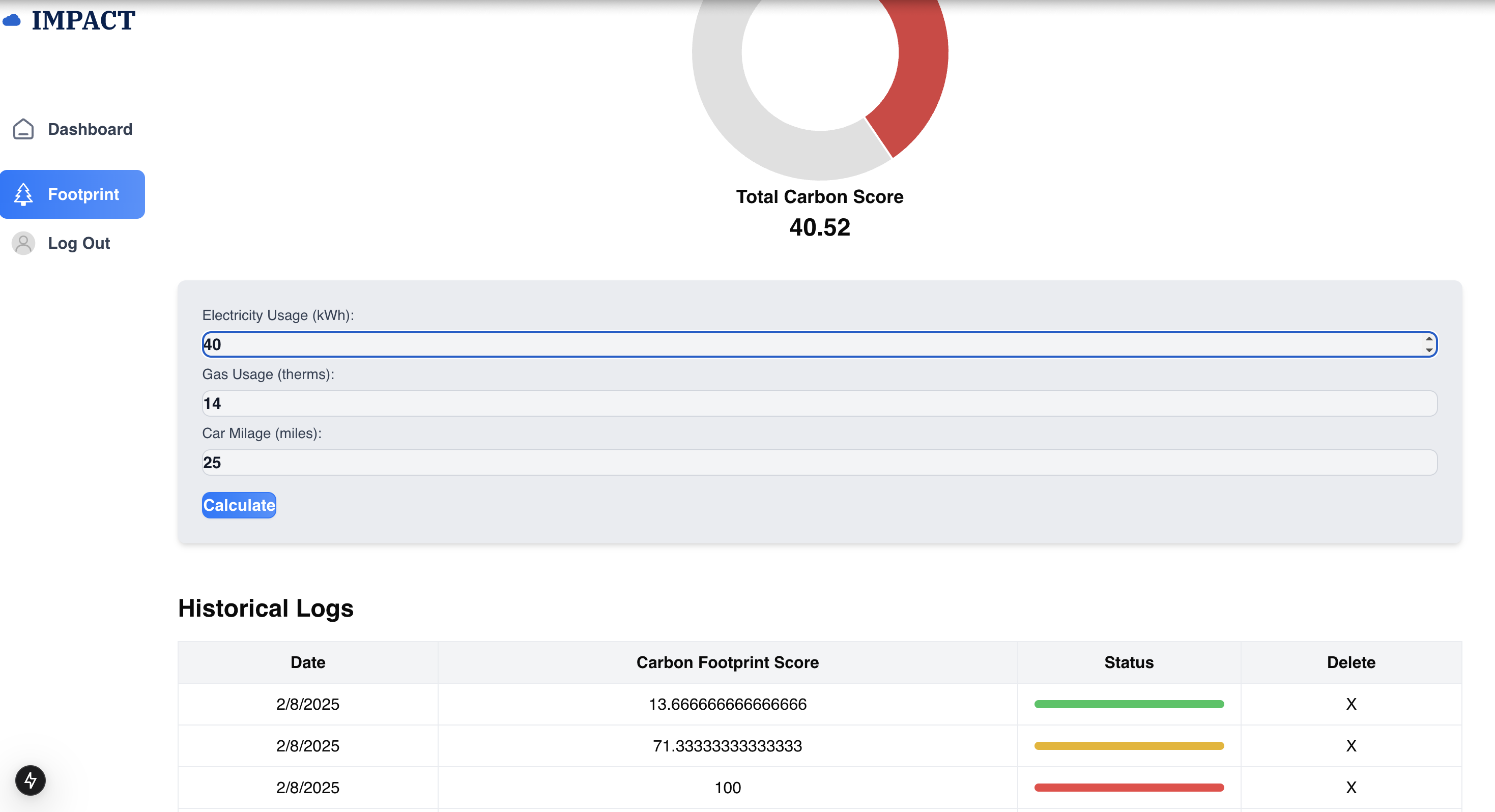Click the IMPACT logo text

pyautogui.click(x=83, y=21)
